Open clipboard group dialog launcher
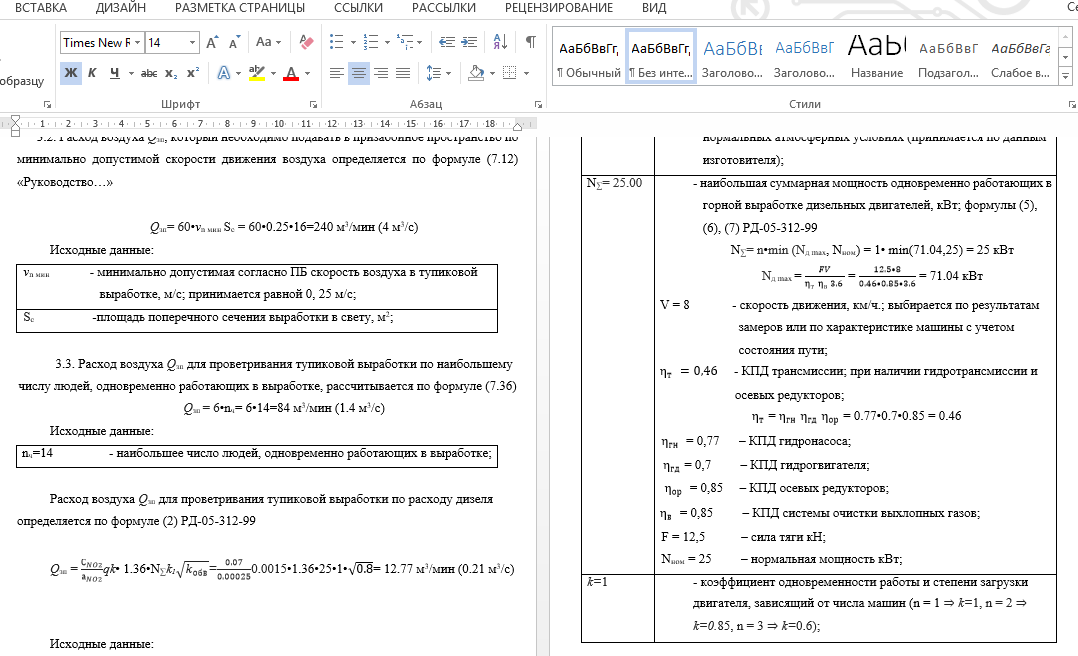 (47, 105)
